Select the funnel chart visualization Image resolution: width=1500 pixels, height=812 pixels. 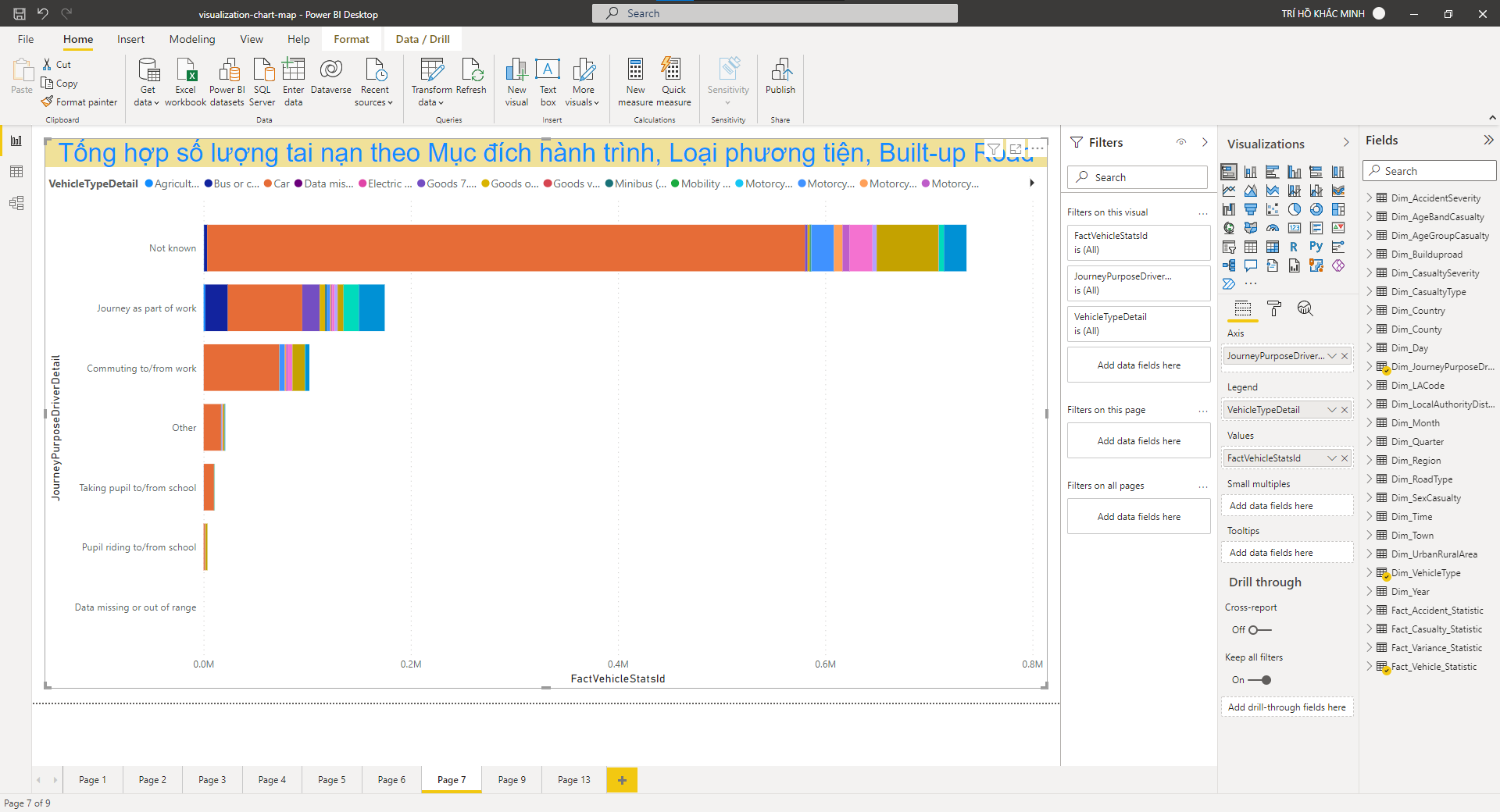pos(1251,209)
